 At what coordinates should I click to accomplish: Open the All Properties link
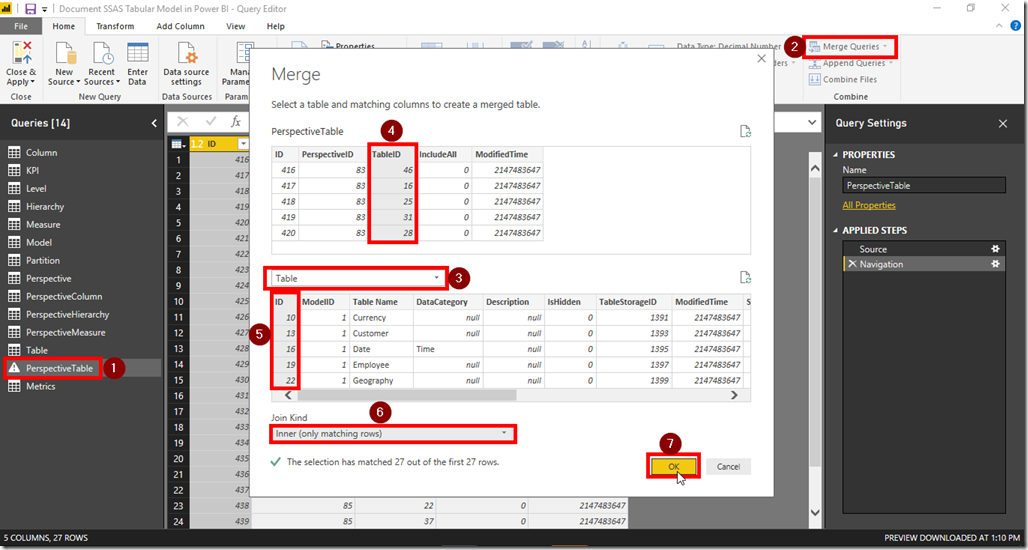(x=869, y=205)
